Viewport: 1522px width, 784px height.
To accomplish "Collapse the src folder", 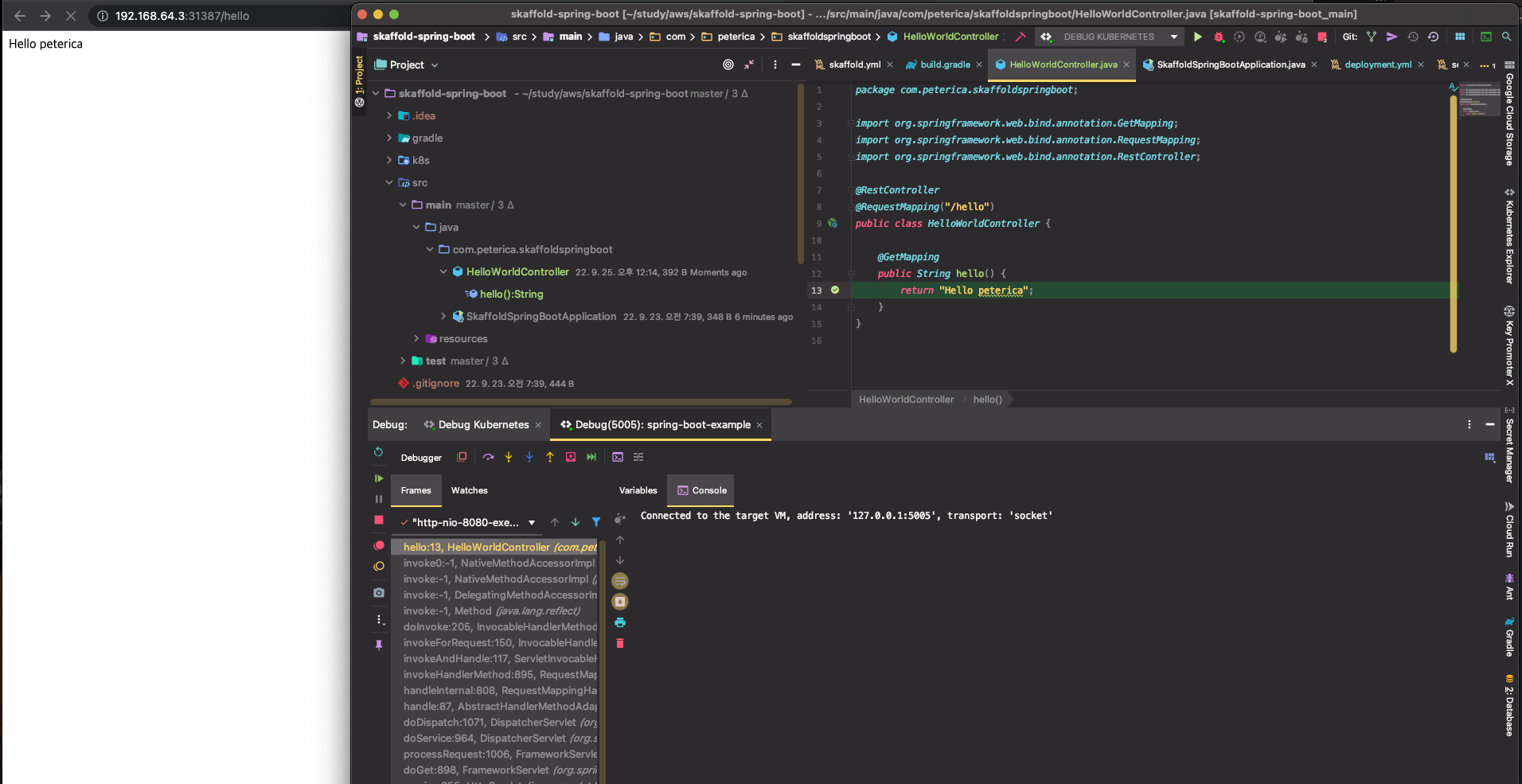I will (x=389, y=182).
